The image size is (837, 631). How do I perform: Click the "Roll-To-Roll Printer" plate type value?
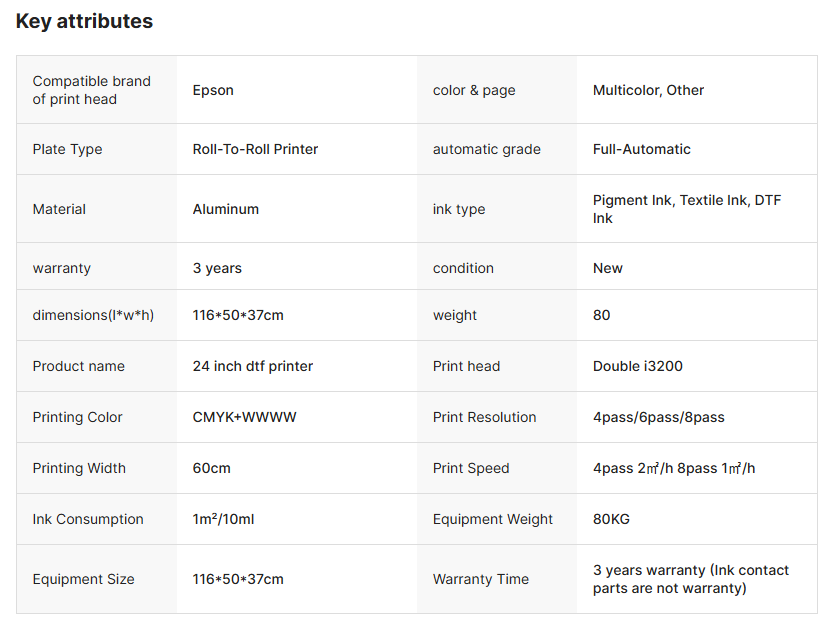[255, 149]
